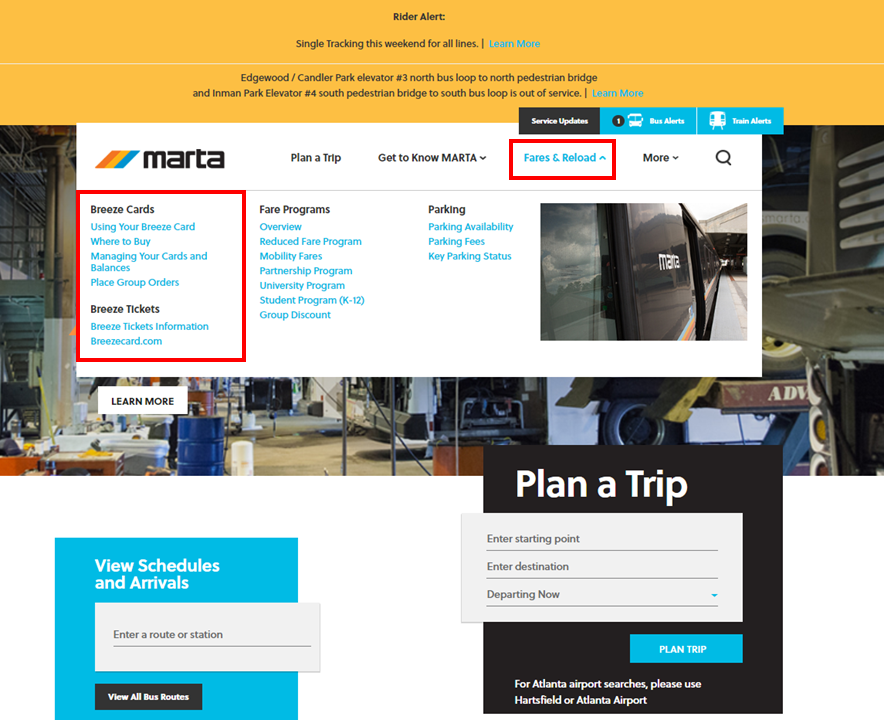This screenshot has height=720, width=884.
Task: Expand the Get to Know MARTA menu
Action: coord(432,158)
